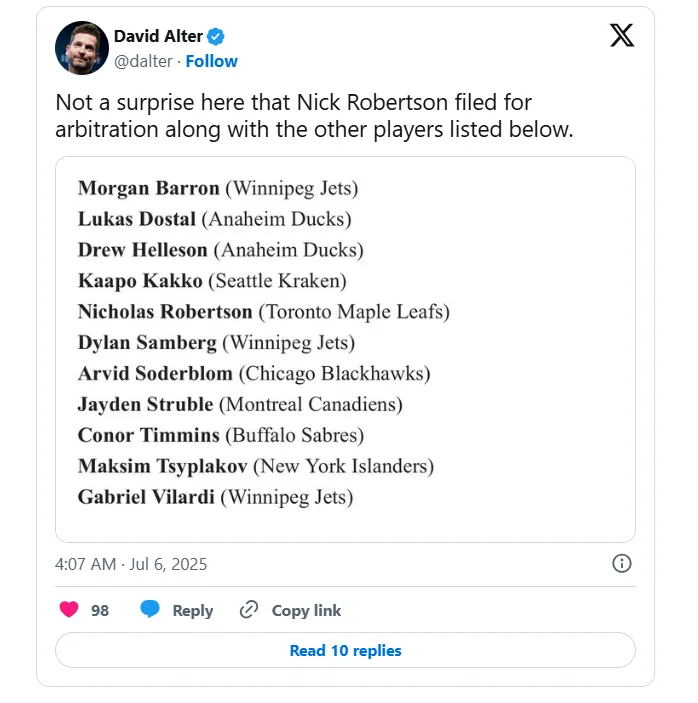Viewport: 698px width, 703px height.
Task: Click the 98 likes count
Action: 100,611
